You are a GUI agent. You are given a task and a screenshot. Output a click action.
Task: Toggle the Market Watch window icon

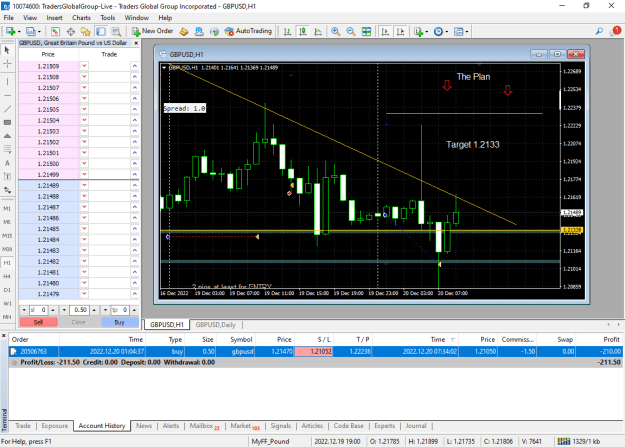[55, 31]
